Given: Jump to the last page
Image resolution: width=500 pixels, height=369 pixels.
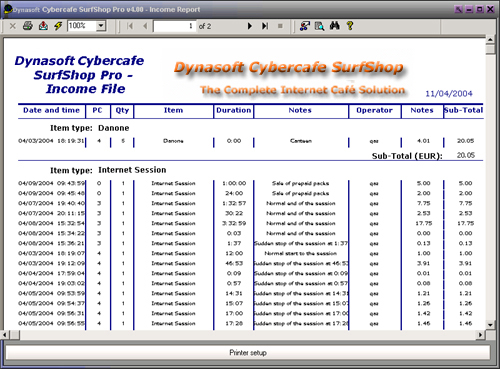Looking at the screenshot, I should pos(265,26).
